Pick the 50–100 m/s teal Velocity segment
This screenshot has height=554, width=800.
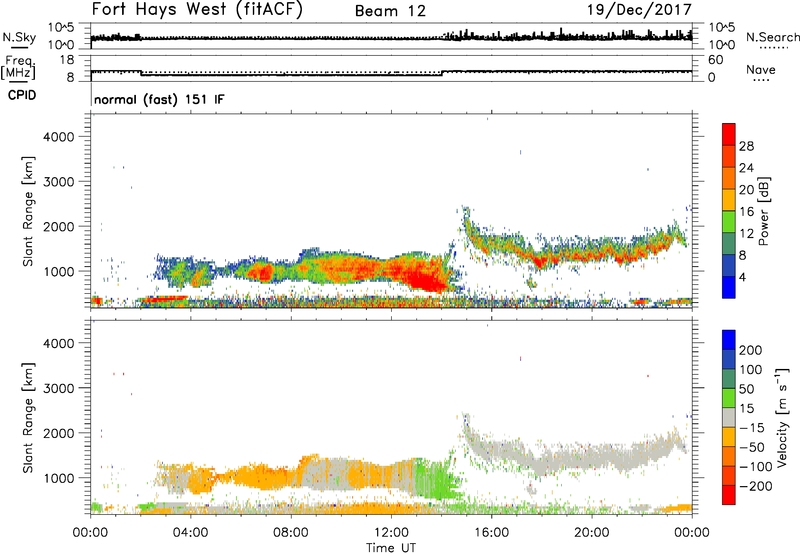pos(729,379)
